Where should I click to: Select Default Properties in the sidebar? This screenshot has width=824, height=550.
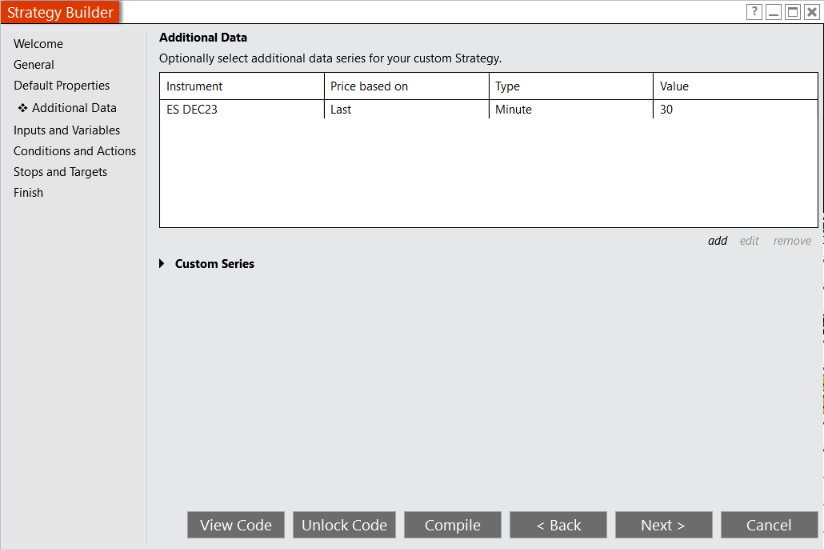click(62, 86)
